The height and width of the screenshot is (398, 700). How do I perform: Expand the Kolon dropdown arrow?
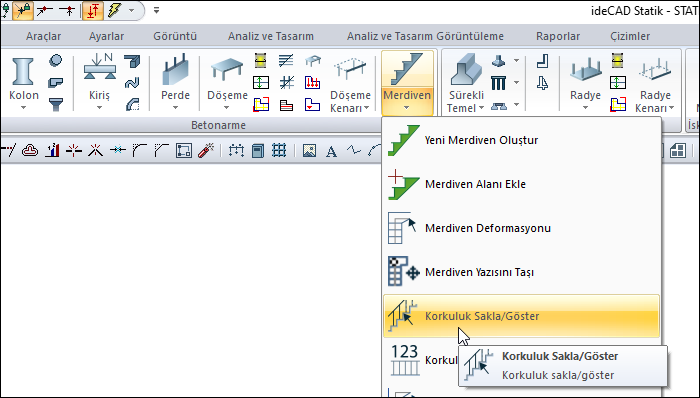(23, 108)
